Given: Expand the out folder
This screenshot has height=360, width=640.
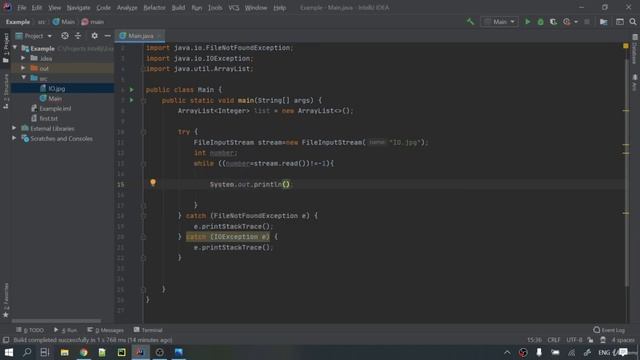Looking at the screenshot, I should click(x=23, y=68).
